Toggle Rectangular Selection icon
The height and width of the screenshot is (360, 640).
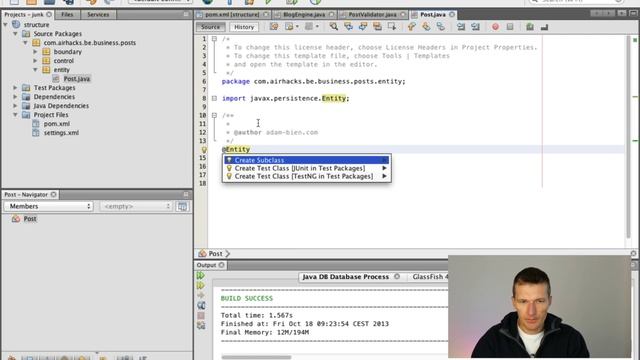click(392, 27)
